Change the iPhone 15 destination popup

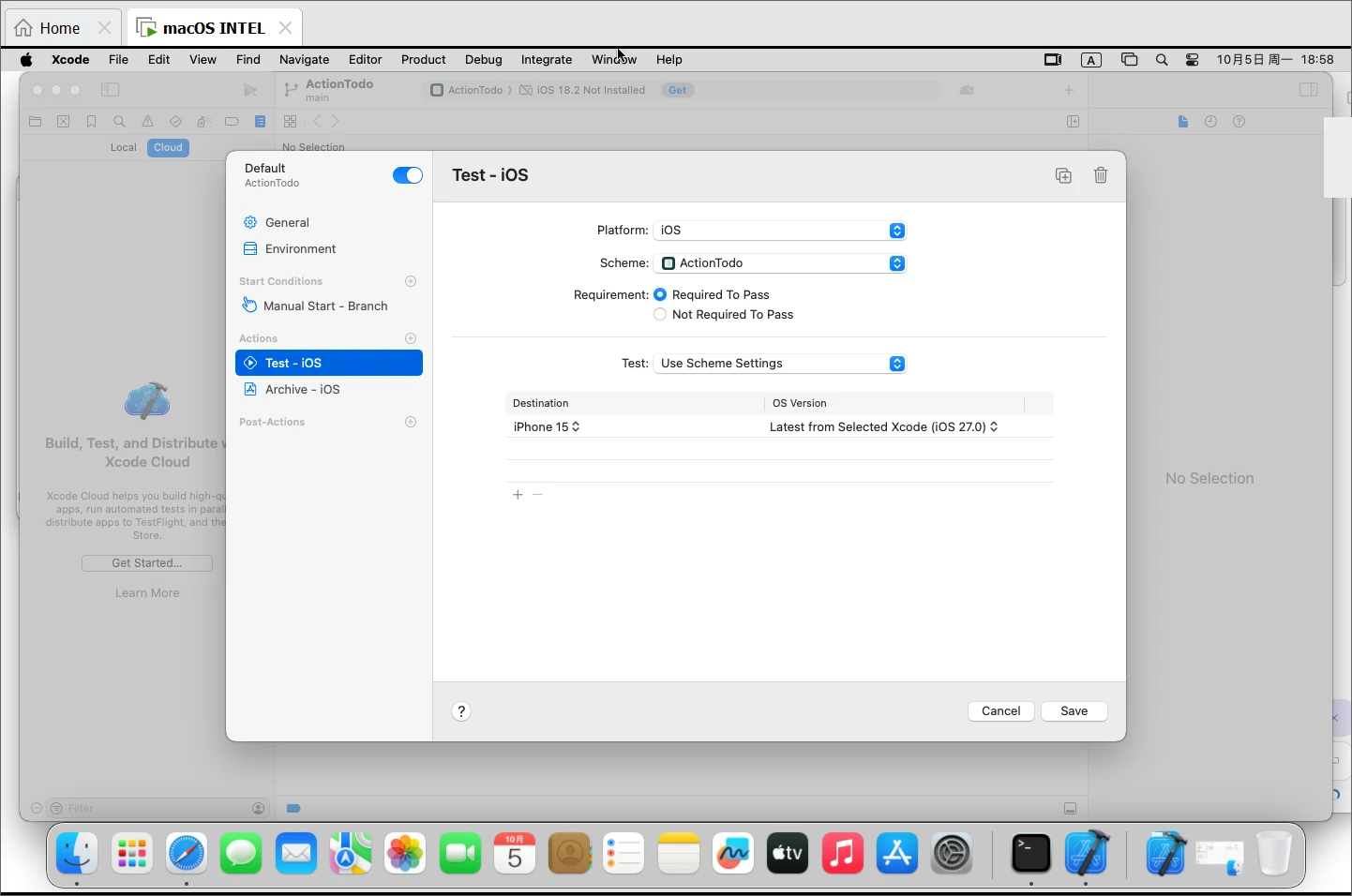click(x=548, y=426)
